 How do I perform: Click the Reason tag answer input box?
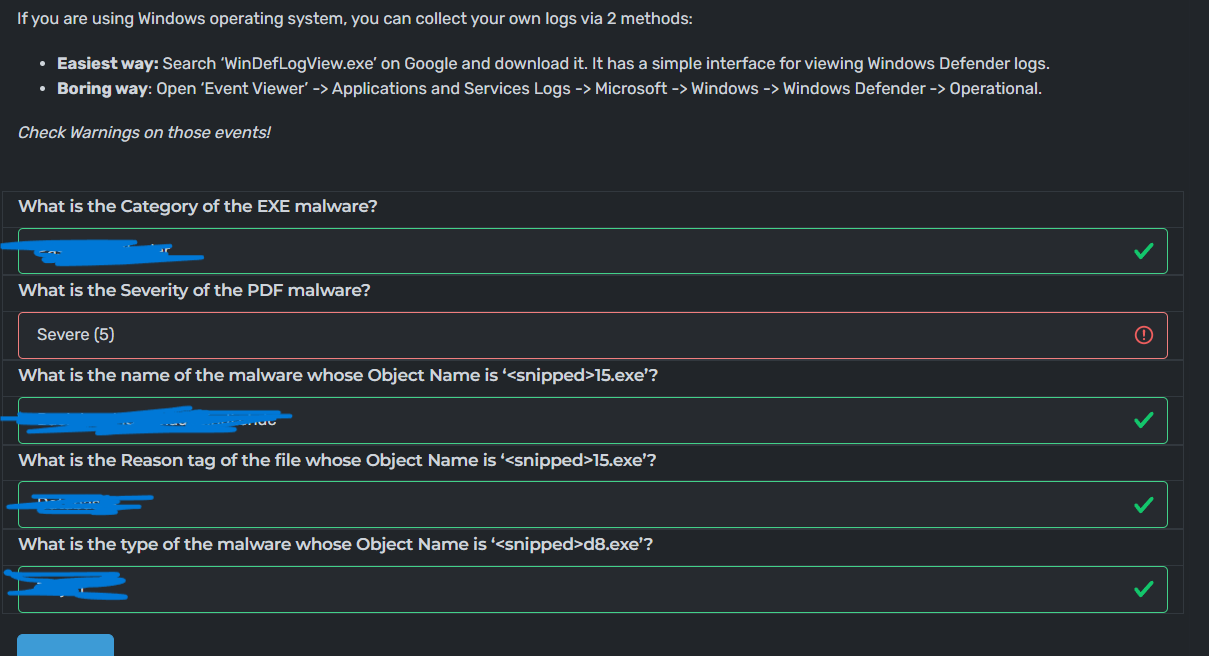(x=600, y=504)
